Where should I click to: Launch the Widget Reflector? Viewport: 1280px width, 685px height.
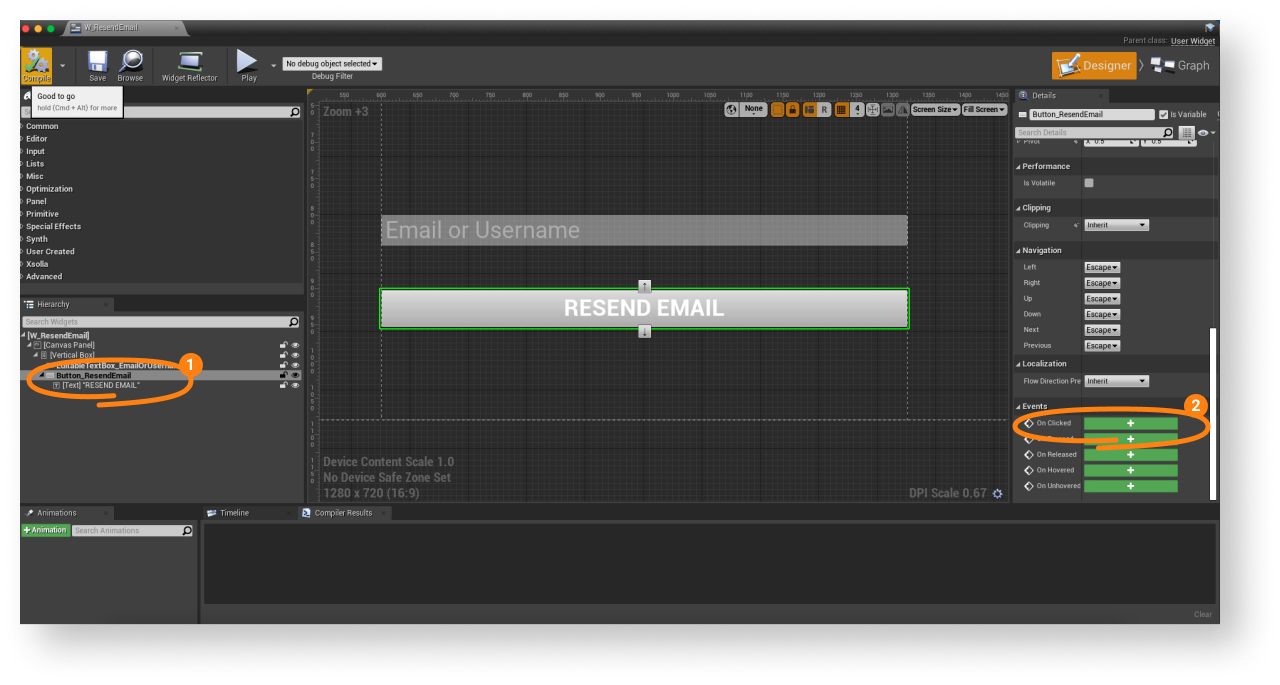tap(189, 64)
